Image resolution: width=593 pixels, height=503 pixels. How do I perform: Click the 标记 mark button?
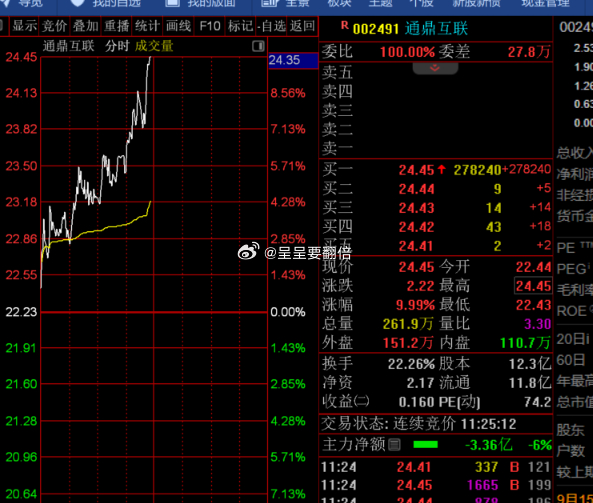pyautogui.click(x=240, y=26)
